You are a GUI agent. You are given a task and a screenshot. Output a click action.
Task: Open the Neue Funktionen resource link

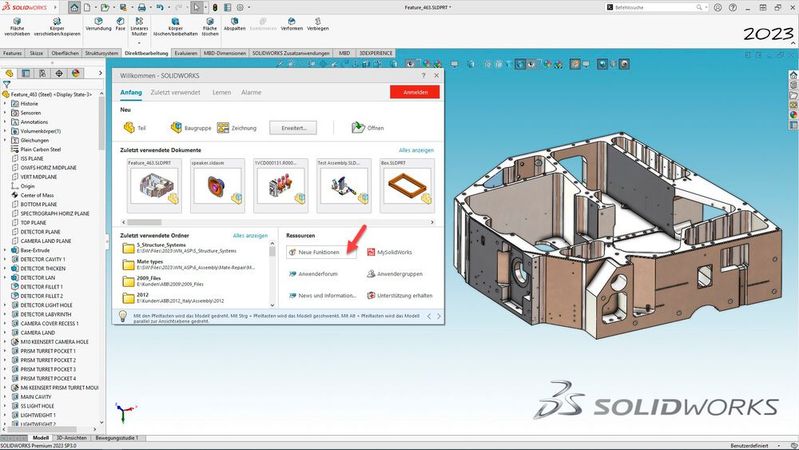tap(321, 252)
